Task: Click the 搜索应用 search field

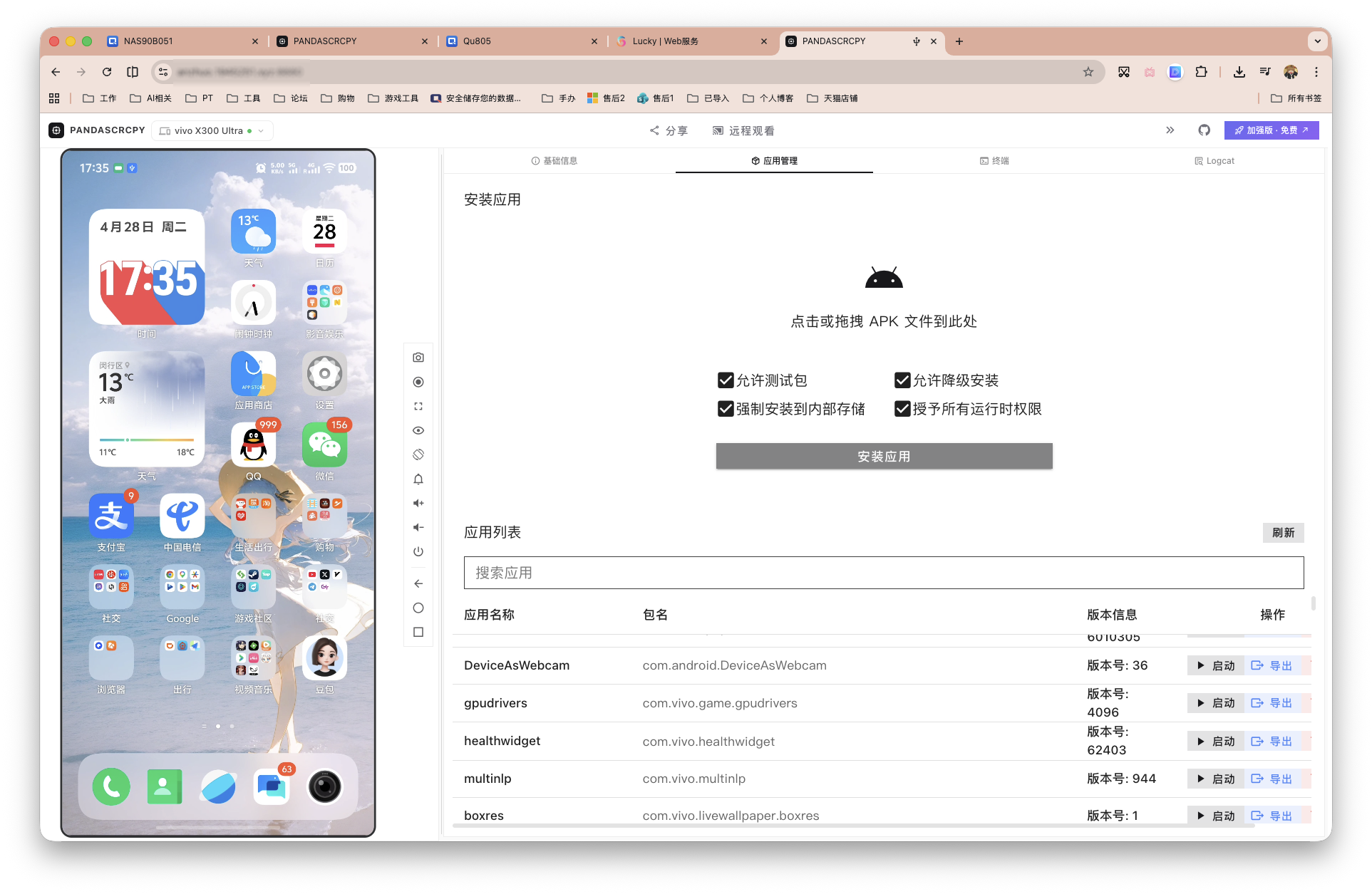Action: [x=883, y=572]
